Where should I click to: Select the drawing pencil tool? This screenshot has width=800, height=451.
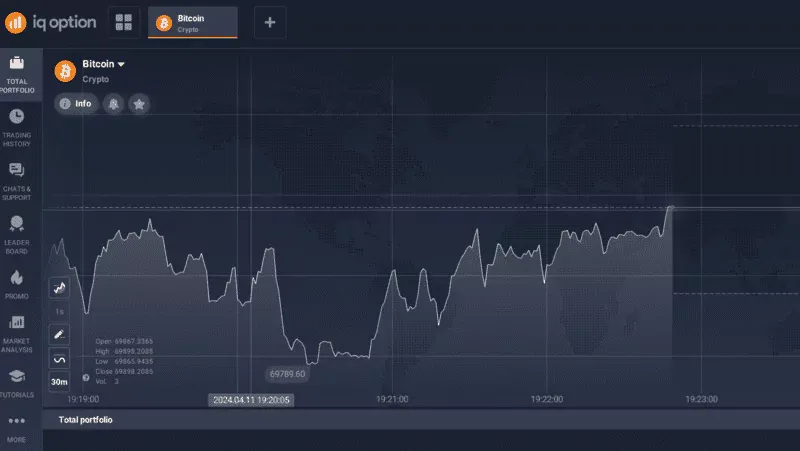(59, 335)
